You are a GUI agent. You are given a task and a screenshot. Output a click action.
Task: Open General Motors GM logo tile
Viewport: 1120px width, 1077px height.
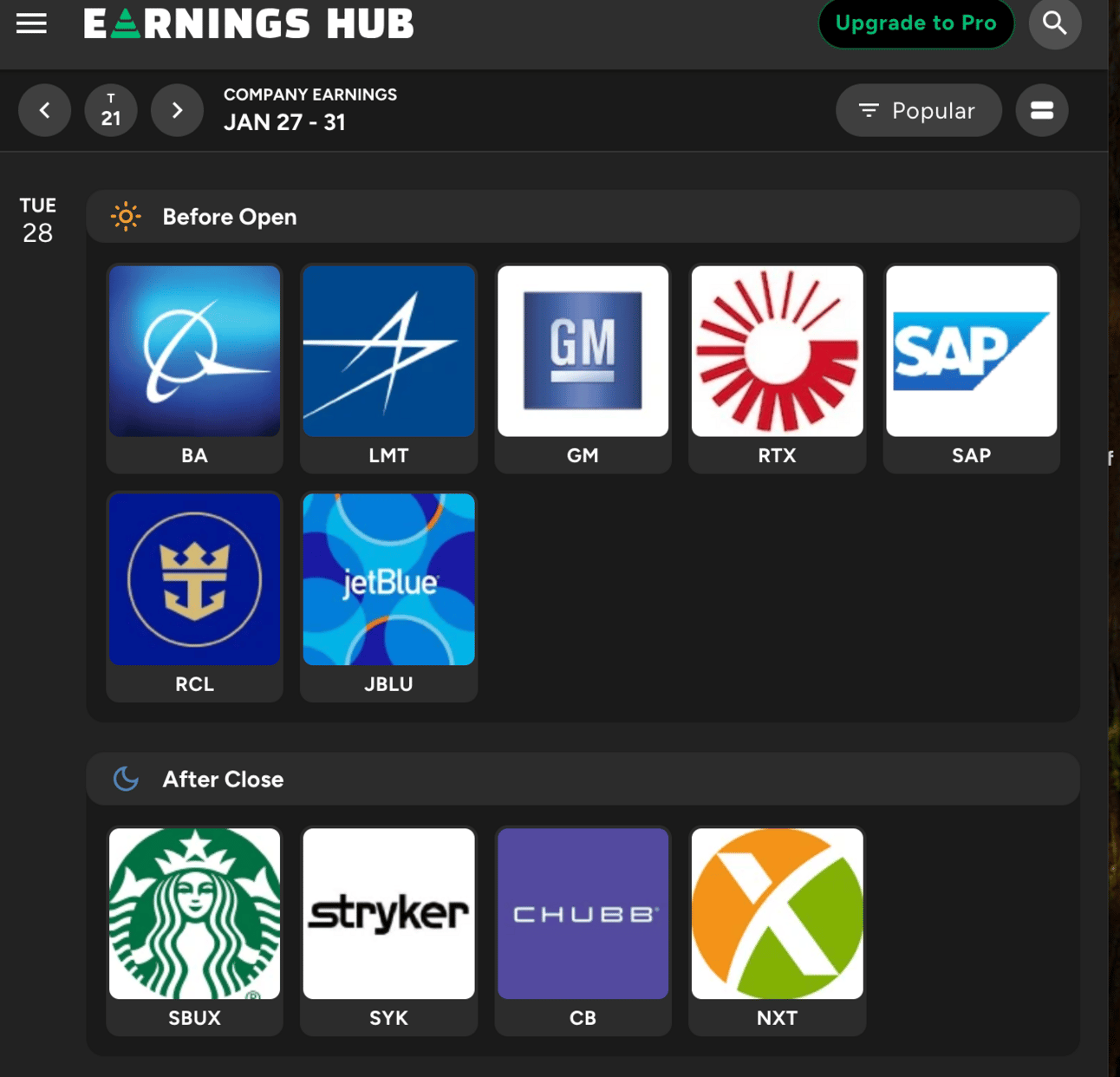(x=583, y=351)
